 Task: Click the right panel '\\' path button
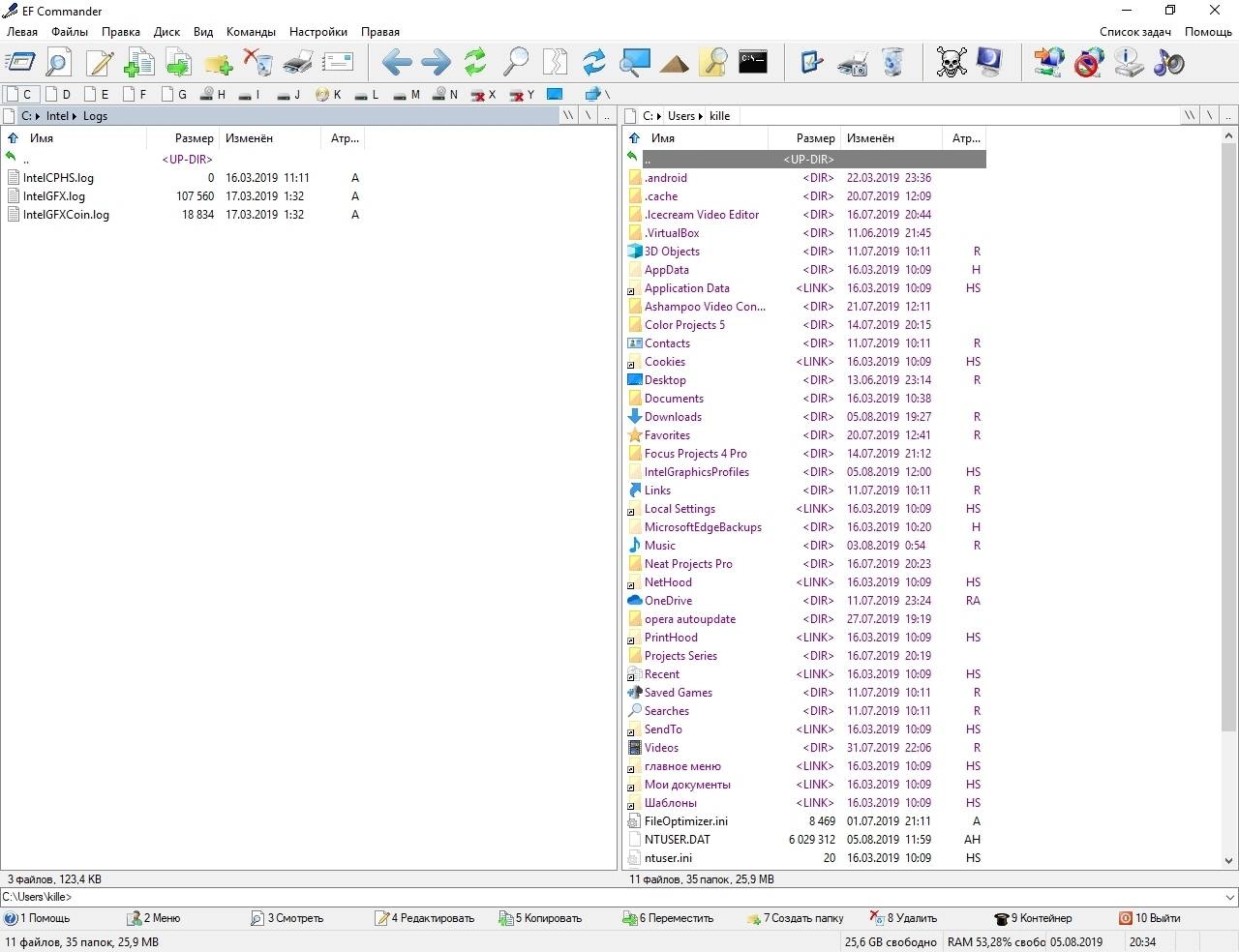(1190, 115)
